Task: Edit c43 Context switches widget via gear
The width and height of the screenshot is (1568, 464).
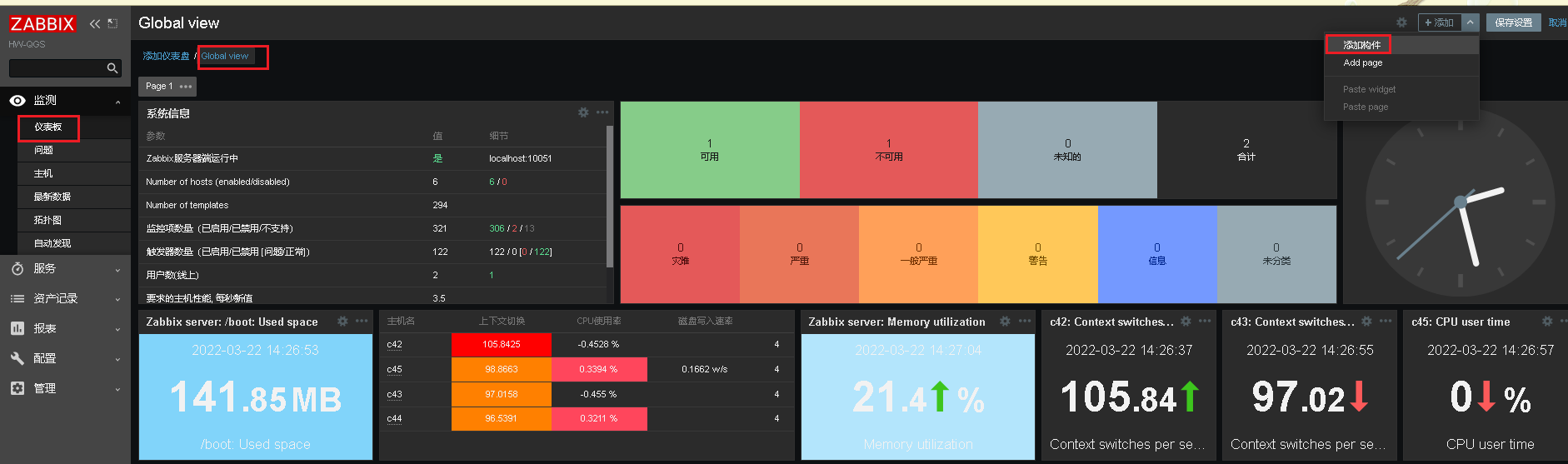Action: pos(1366,321)
